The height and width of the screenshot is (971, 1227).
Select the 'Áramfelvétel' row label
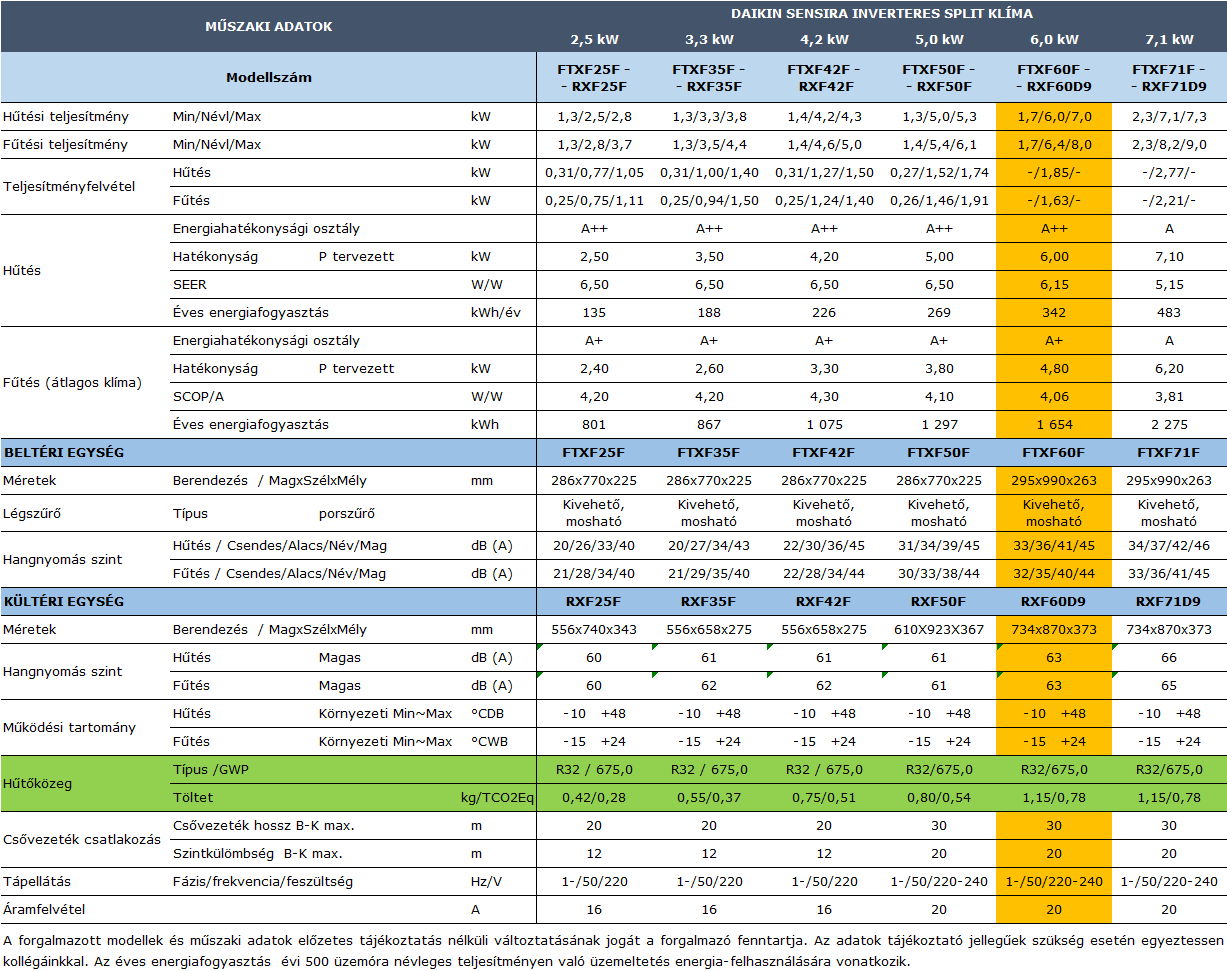click(x=44, y=909)
